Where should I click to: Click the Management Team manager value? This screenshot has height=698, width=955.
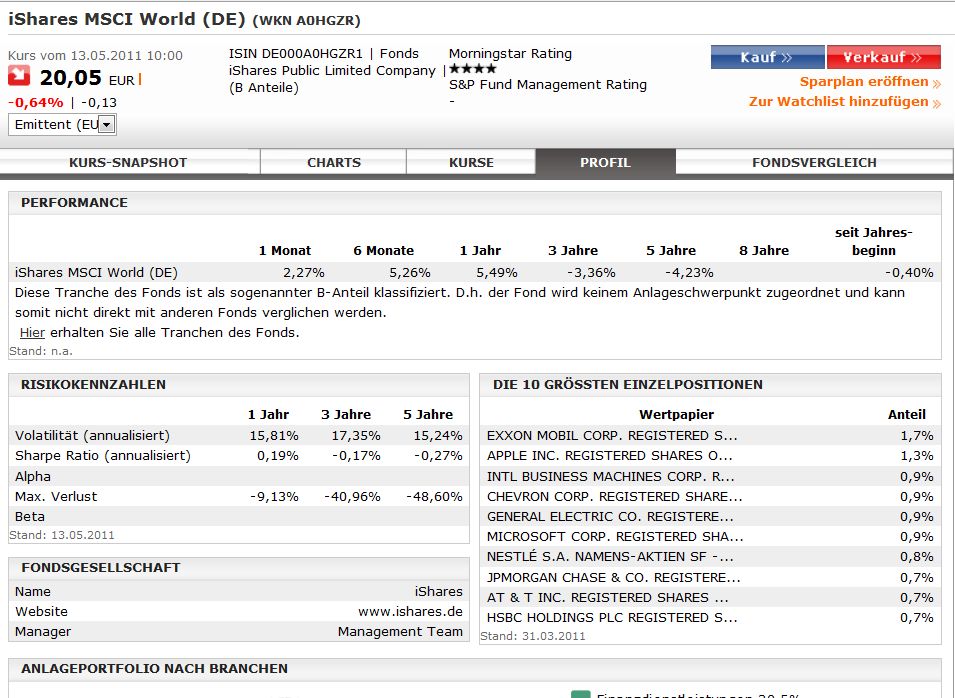tap(400, 632)
